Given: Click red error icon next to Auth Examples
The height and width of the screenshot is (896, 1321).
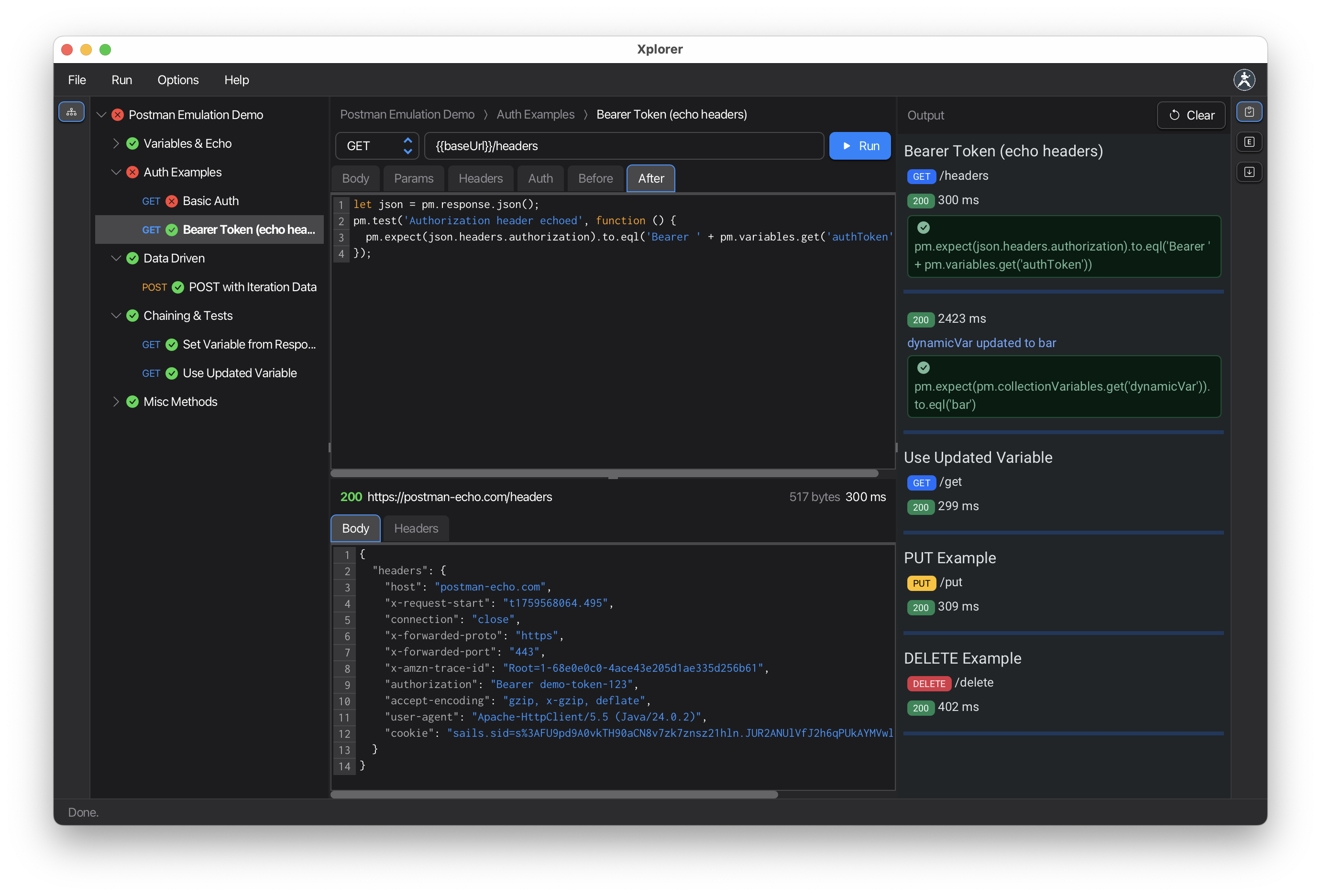Looking at the screenshot, I should (x=132, y=172).
